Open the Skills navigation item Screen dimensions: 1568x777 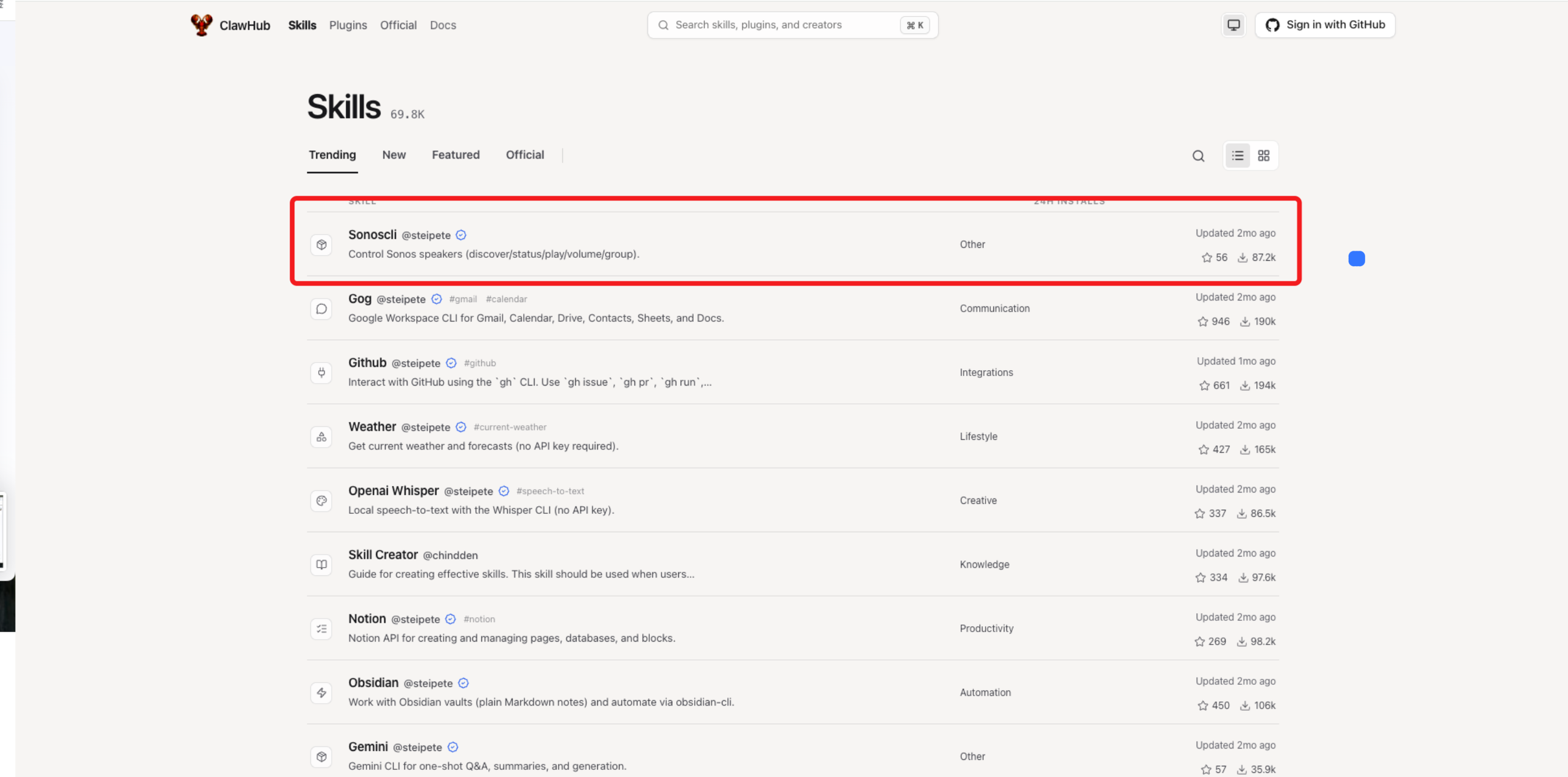click(302, 25)
